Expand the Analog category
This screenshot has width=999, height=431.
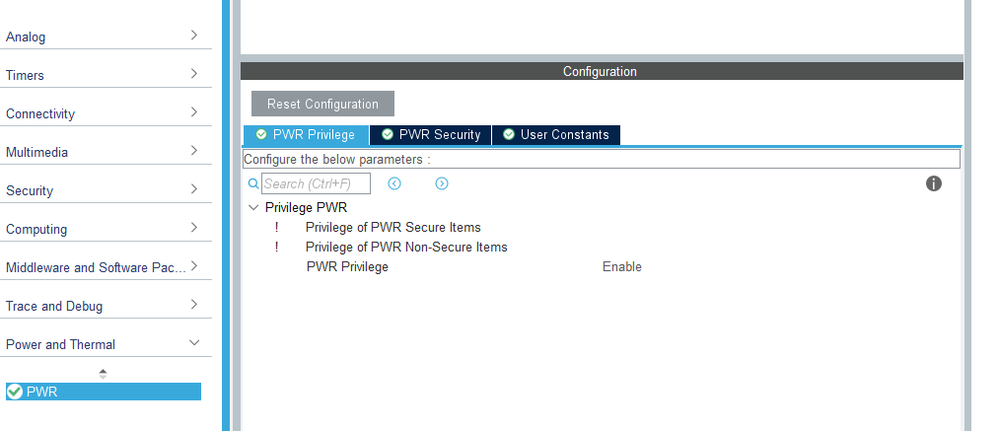194,36
